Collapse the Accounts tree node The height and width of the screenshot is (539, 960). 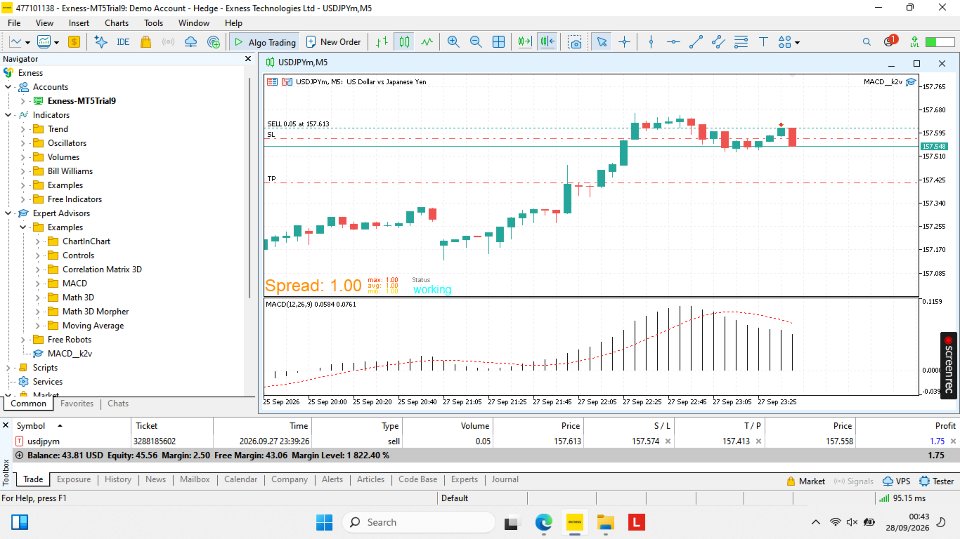click(8, 87)
